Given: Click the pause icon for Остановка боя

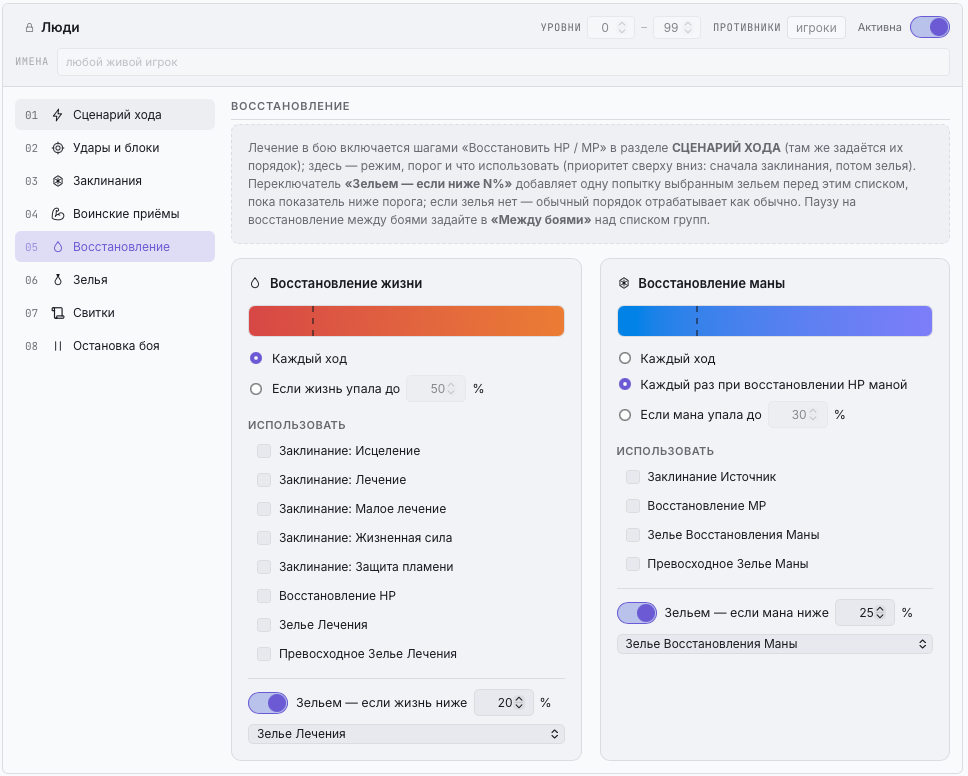Looking at the screenshot, I should pos(57,346).
